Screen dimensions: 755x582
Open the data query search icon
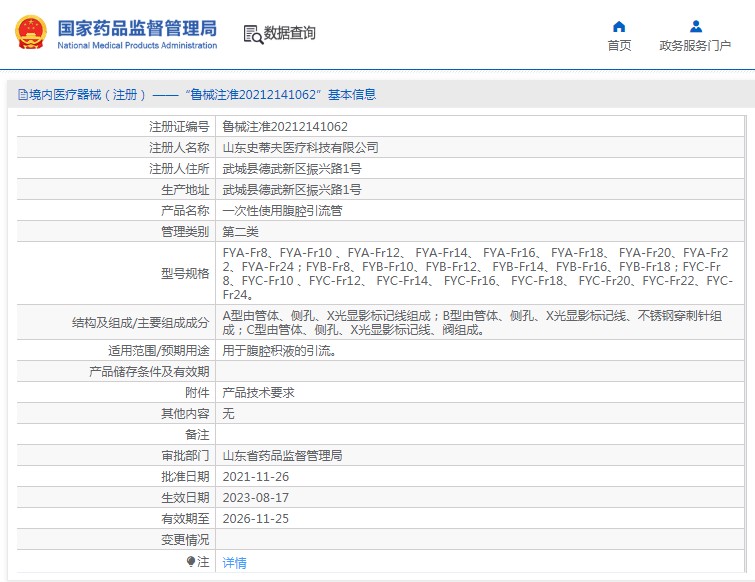tap(253, 34)
